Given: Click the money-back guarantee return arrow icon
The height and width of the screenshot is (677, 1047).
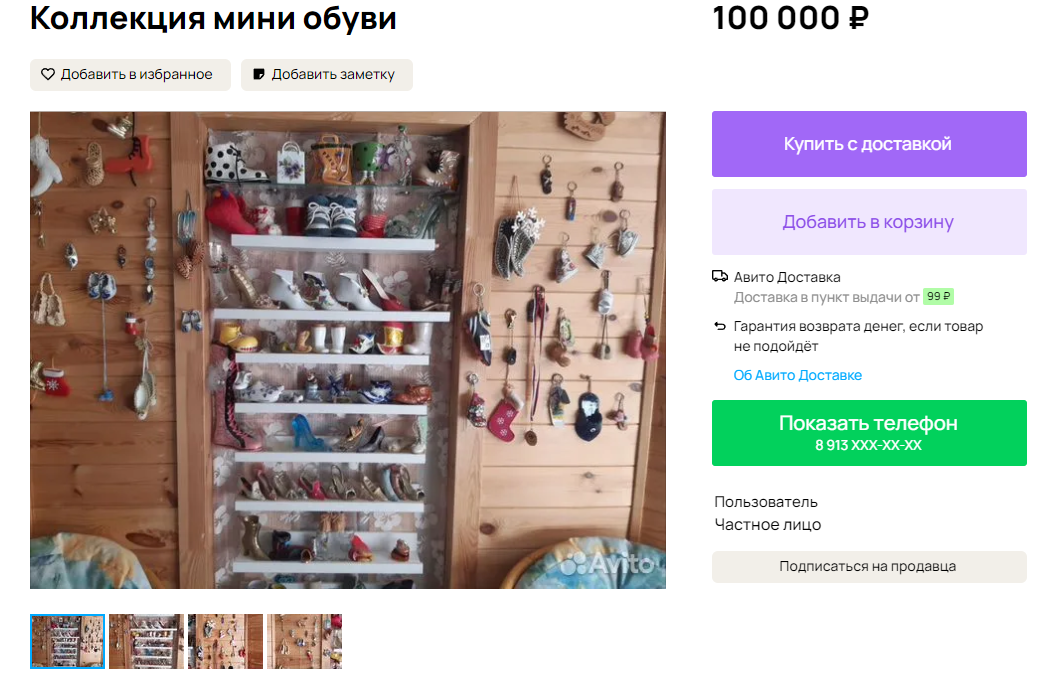Looking at the screenshot, I should pyautogui.click(x=720, y=326).
